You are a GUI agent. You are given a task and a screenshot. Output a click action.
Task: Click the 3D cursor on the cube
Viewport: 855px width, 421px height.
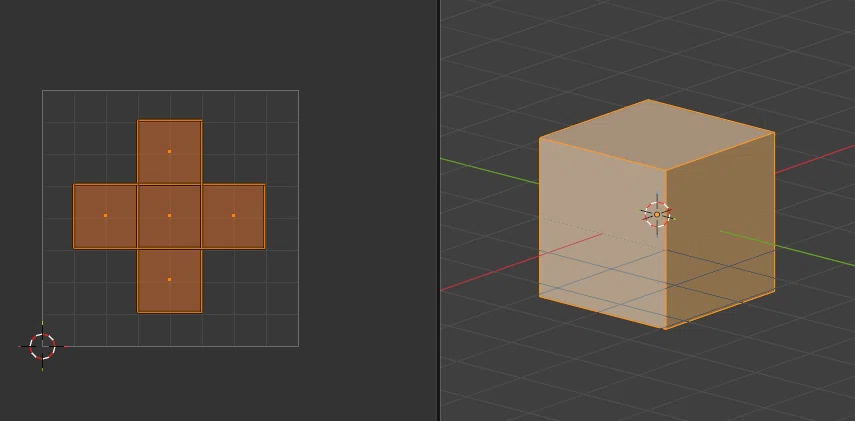click(x=657, y=215)
